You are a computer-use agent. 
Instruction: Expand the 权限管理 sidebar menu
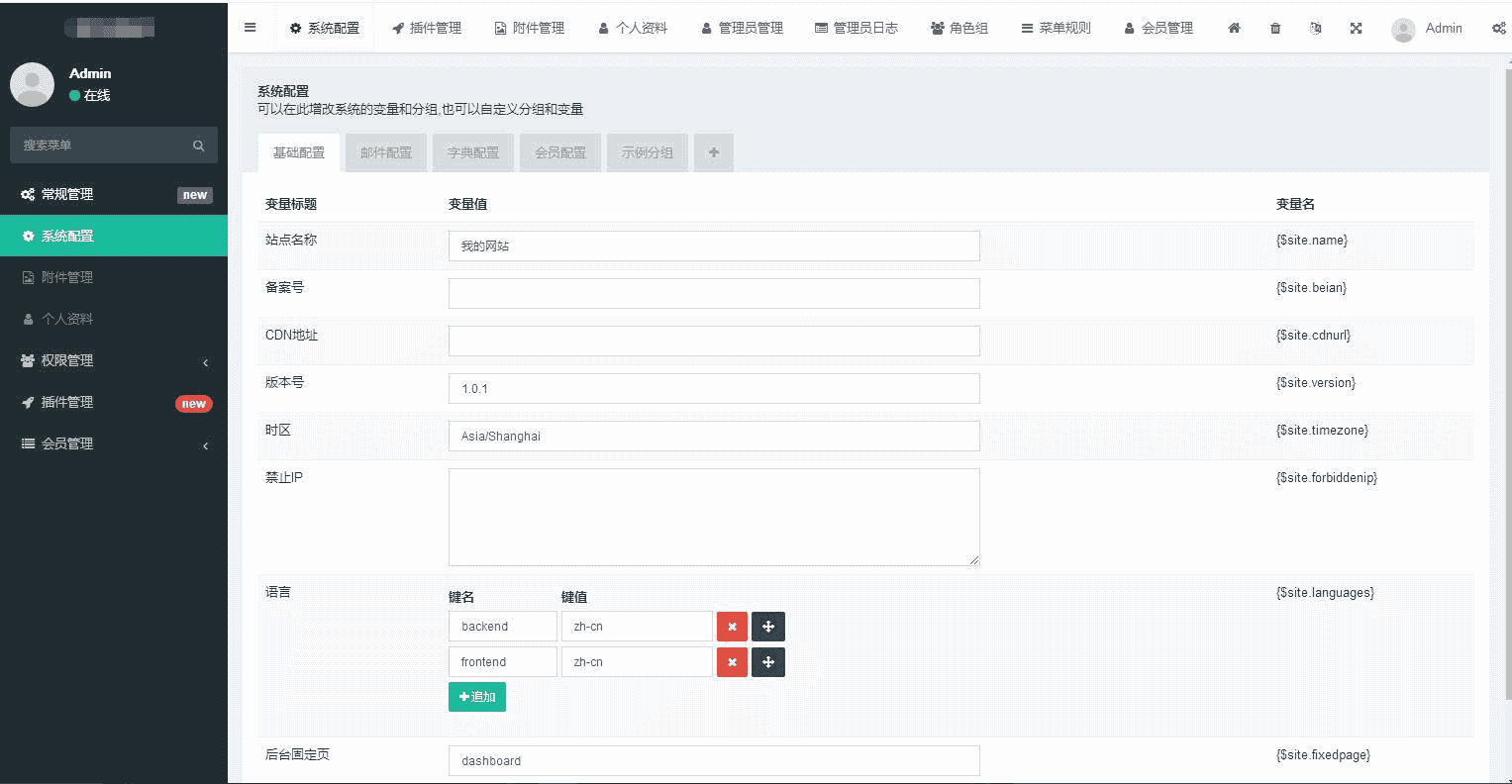(x=114, y=361)
